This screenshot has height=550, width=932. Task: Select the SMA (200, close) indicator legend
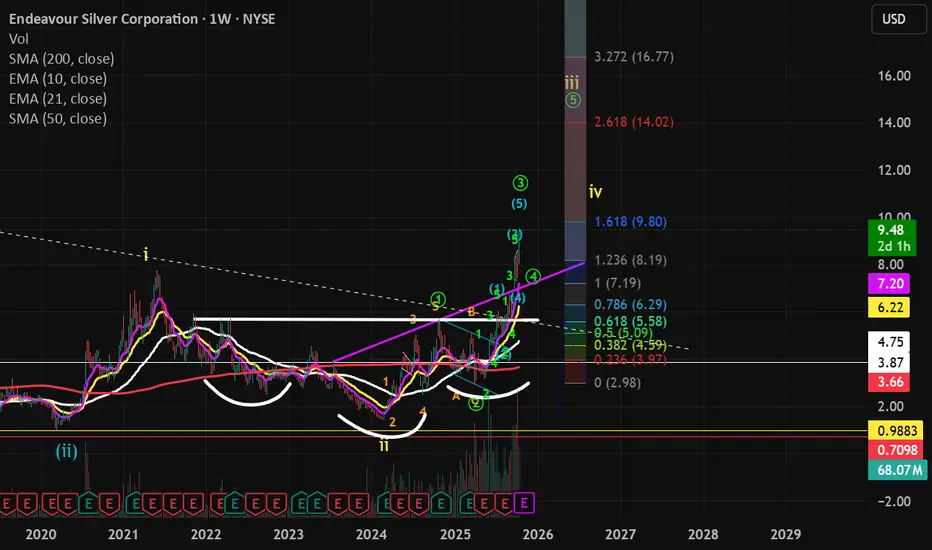click(61, 59)
